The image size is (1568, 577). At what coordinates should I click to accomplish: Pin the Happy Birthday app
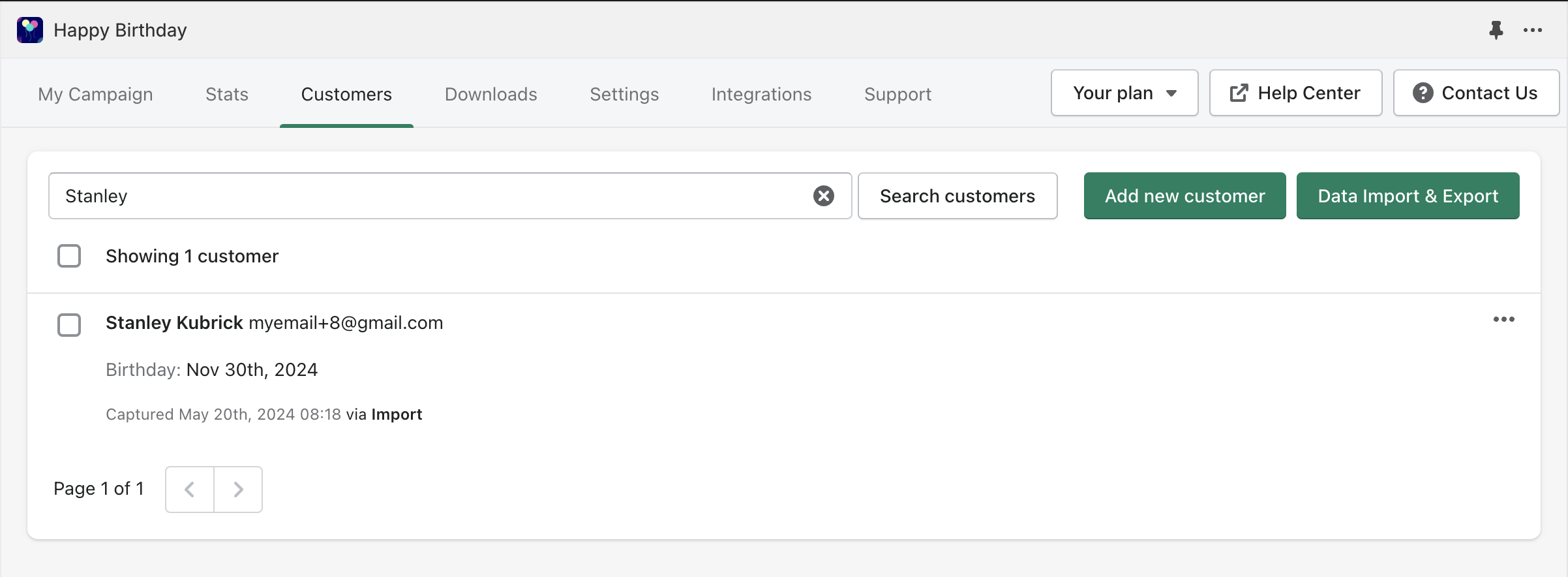[1496, 30]
